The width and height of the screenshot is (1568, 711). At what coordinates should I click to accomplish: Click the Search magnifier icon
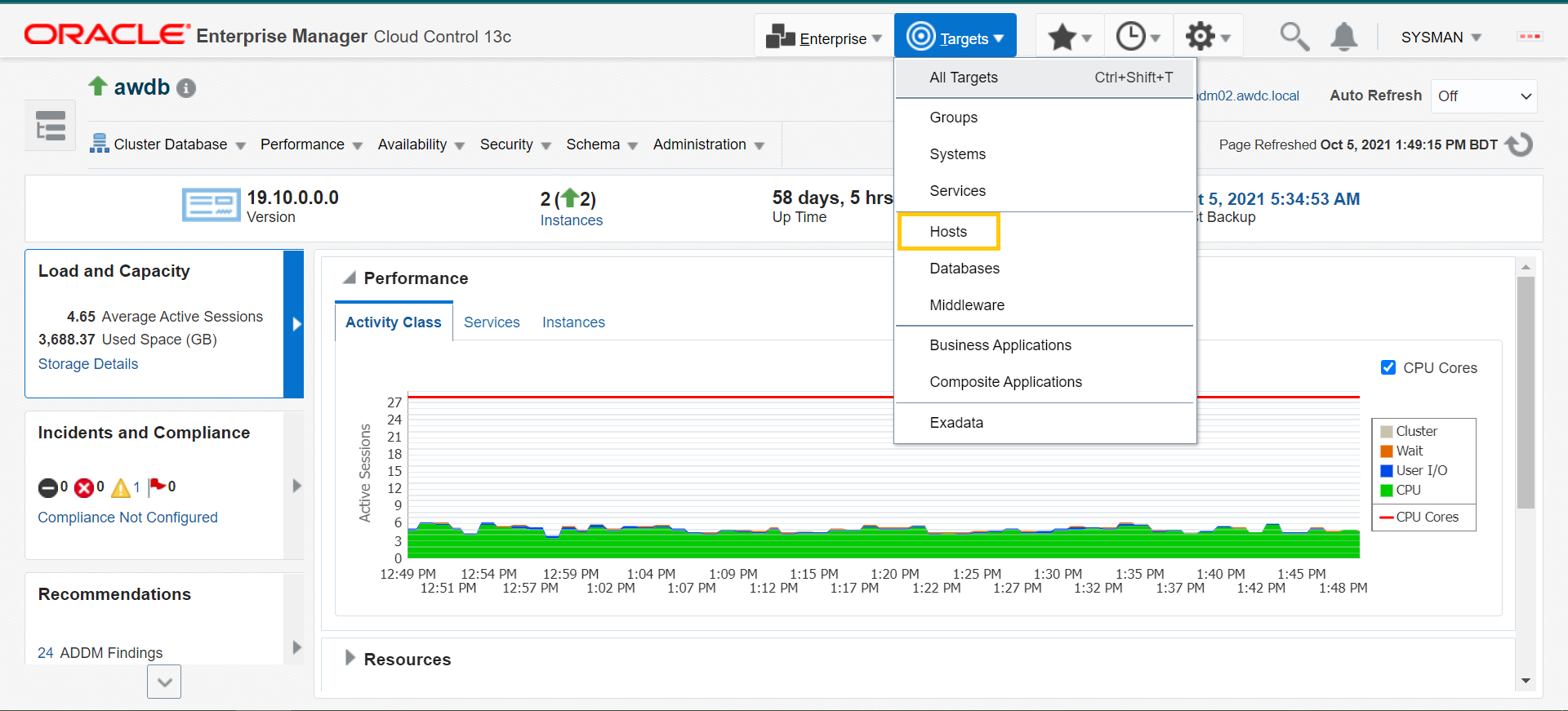(x=1294, y=37)
